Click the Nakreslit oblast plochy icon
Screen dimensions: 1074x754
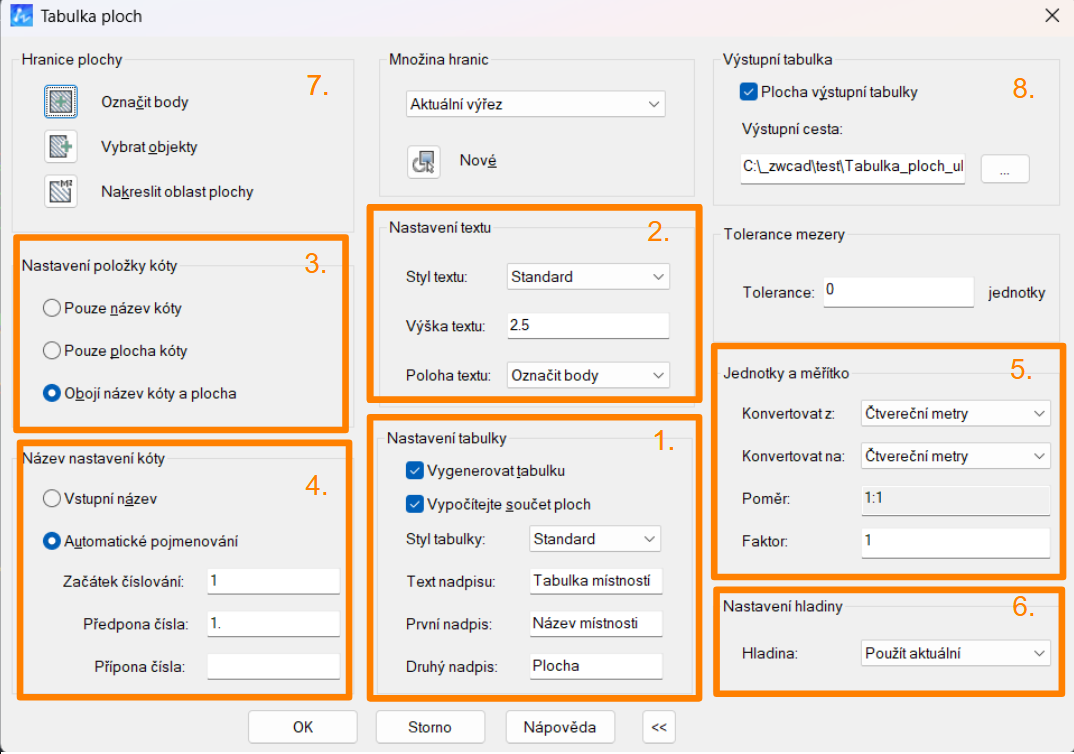pos(61,191)
